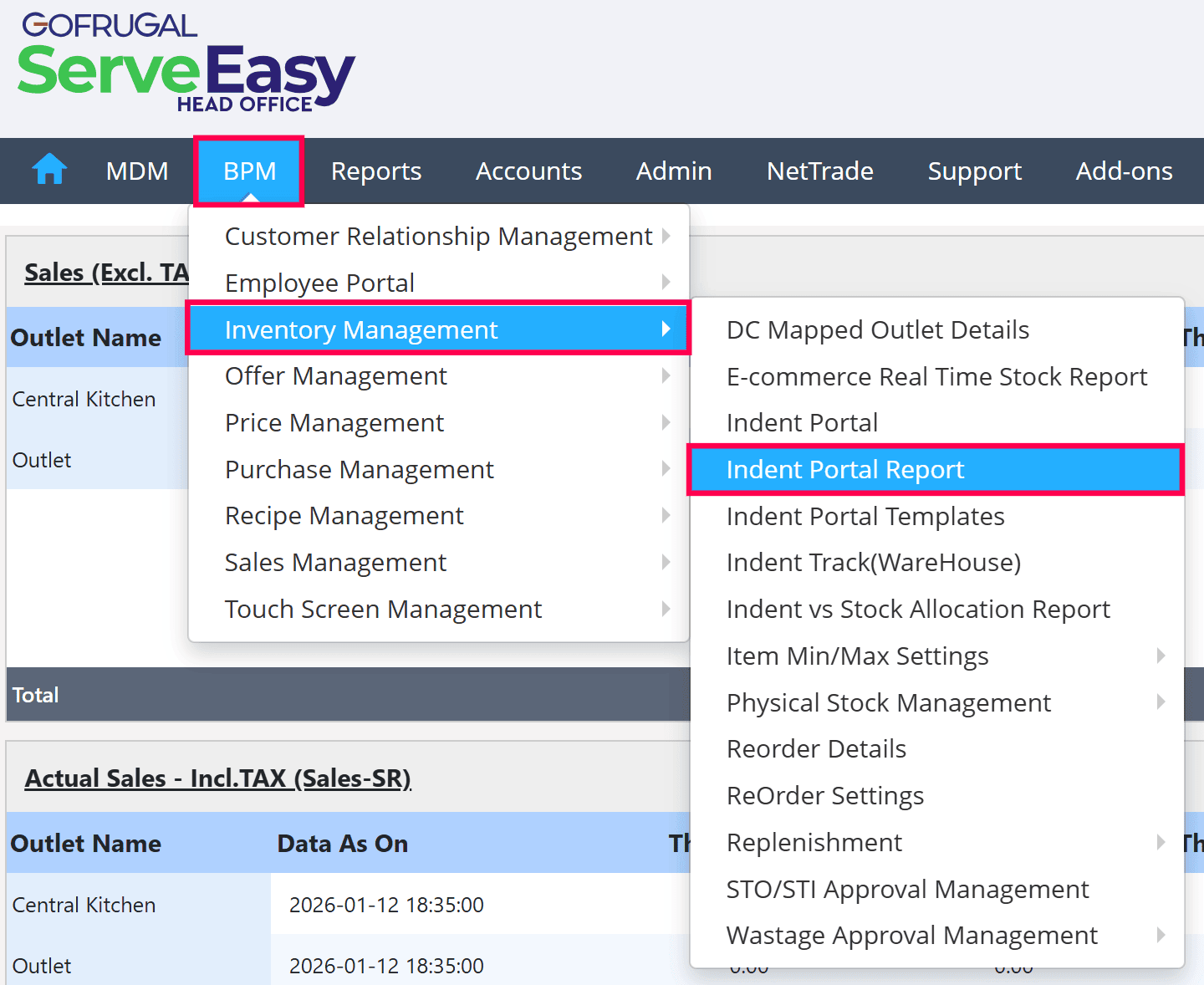Open E-commerce Real Time Stock Report

pos(936,376)
